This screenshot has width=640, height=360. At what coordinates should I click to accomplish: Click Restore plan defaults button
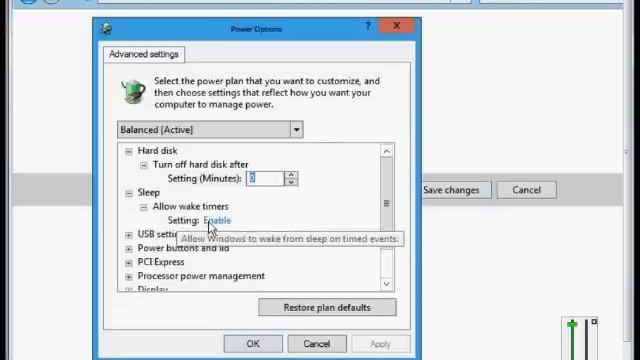(x=327, y=307)
